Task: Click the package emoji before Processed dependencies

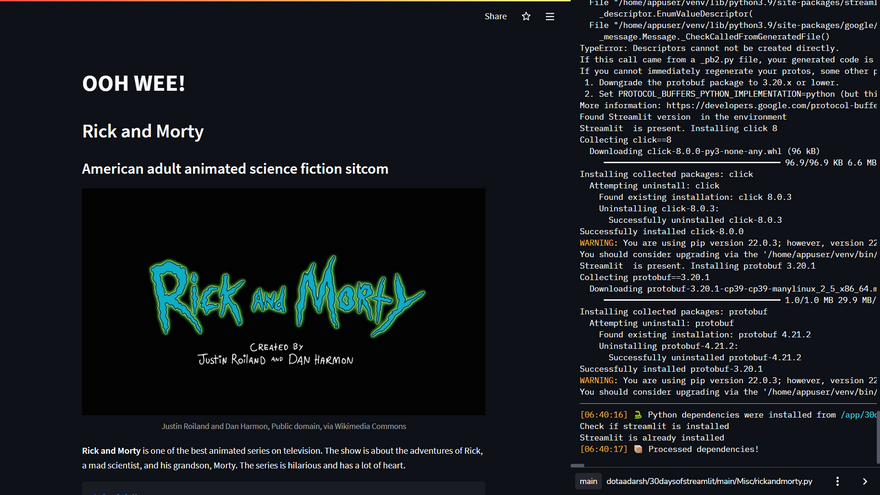Action: pos(637,449)
